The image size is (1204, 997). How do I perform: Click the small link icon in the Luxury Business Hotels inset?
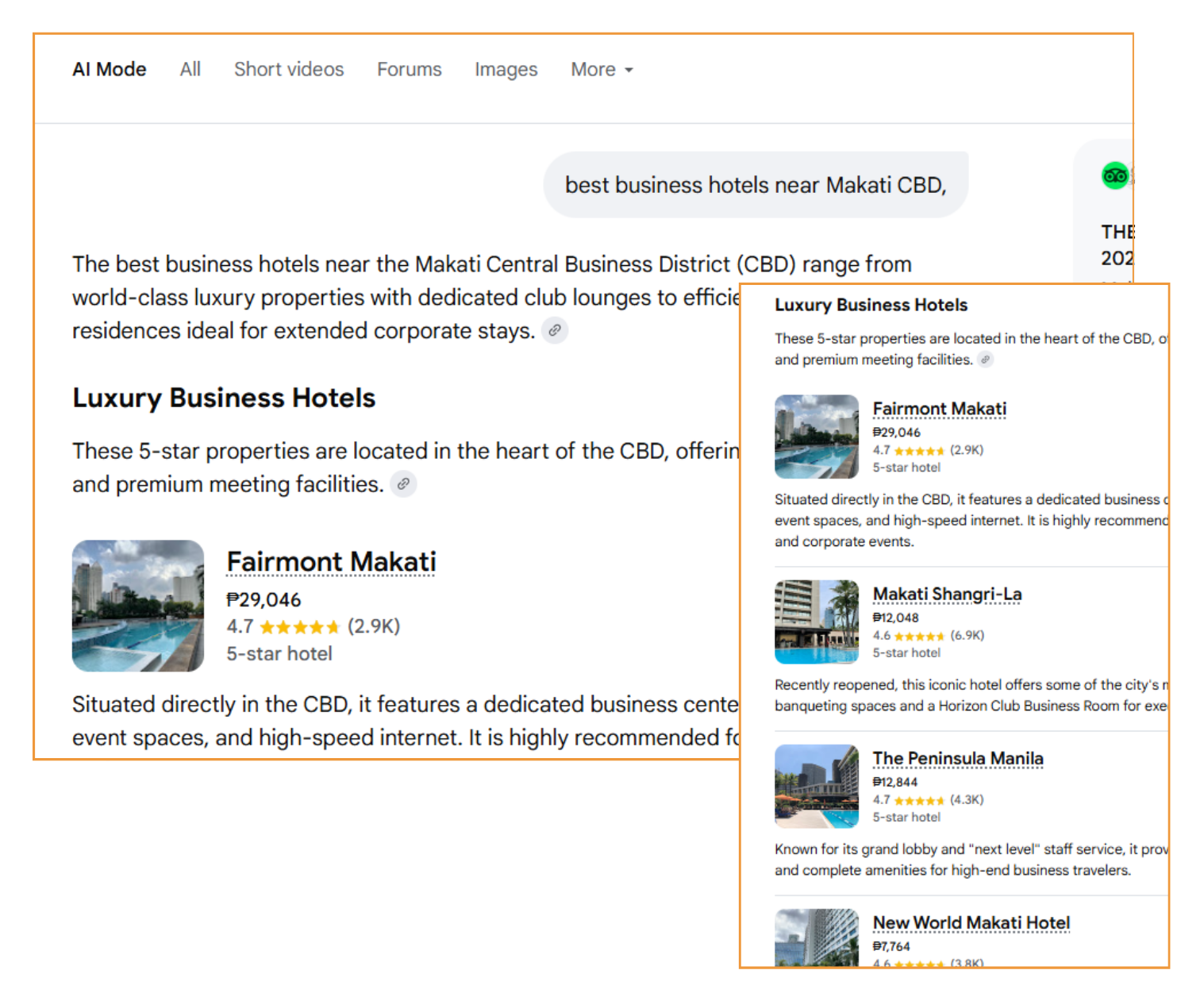click(985, 360)
